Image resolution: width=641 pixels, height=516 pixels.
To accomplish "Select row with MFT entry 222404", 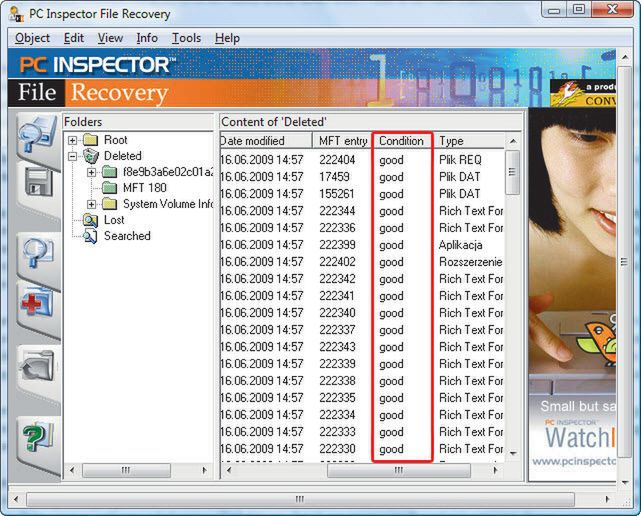I will tap(362, 160).
